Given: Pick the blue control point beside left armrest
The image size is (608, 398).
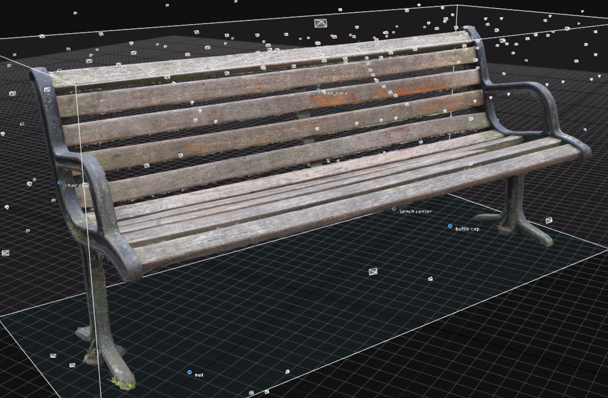Looking at the screenshot, I should (59, 182).
